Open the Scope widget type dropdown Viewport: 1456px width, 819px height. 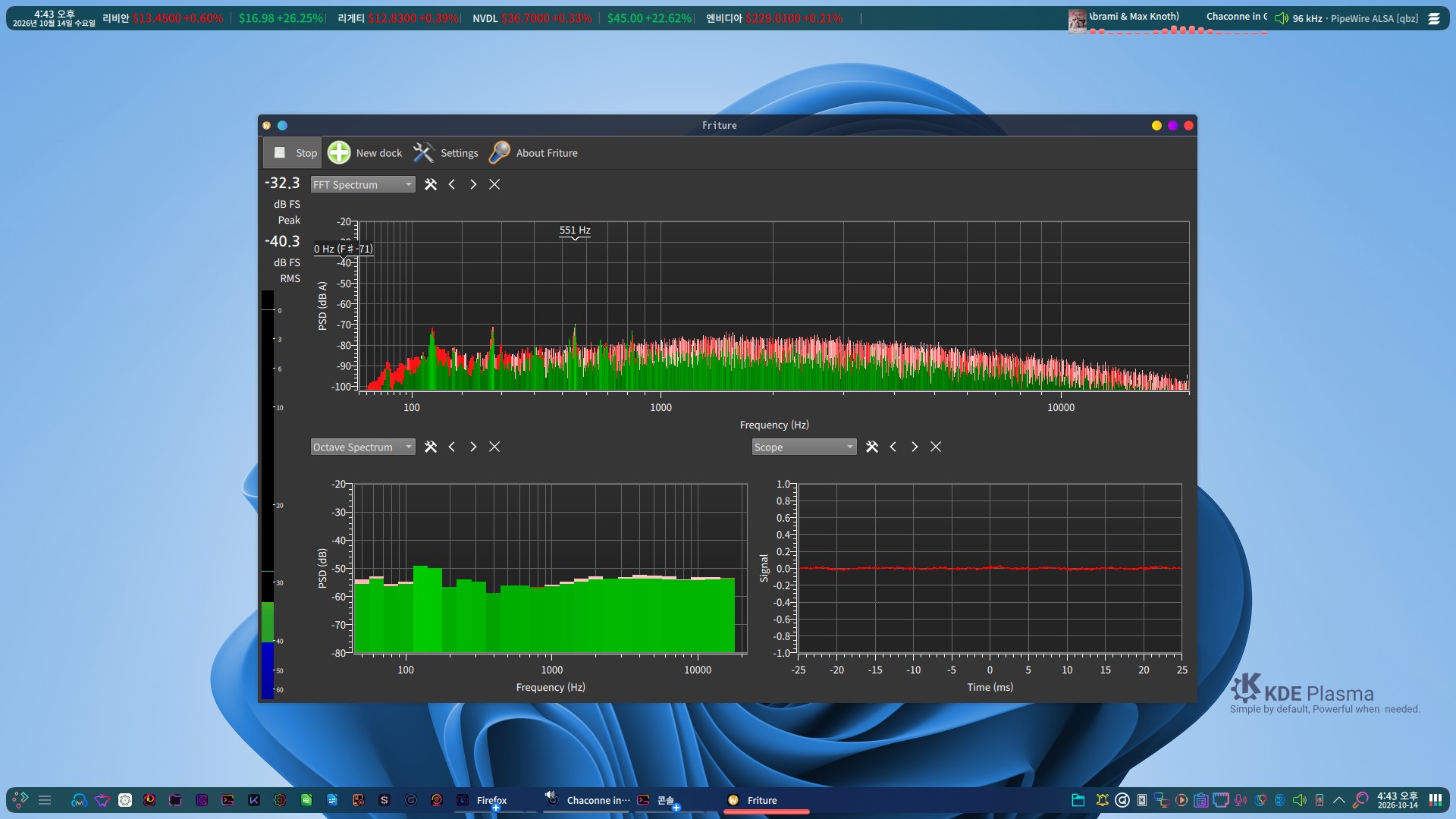pyautogui.click(x=804, y=447)
